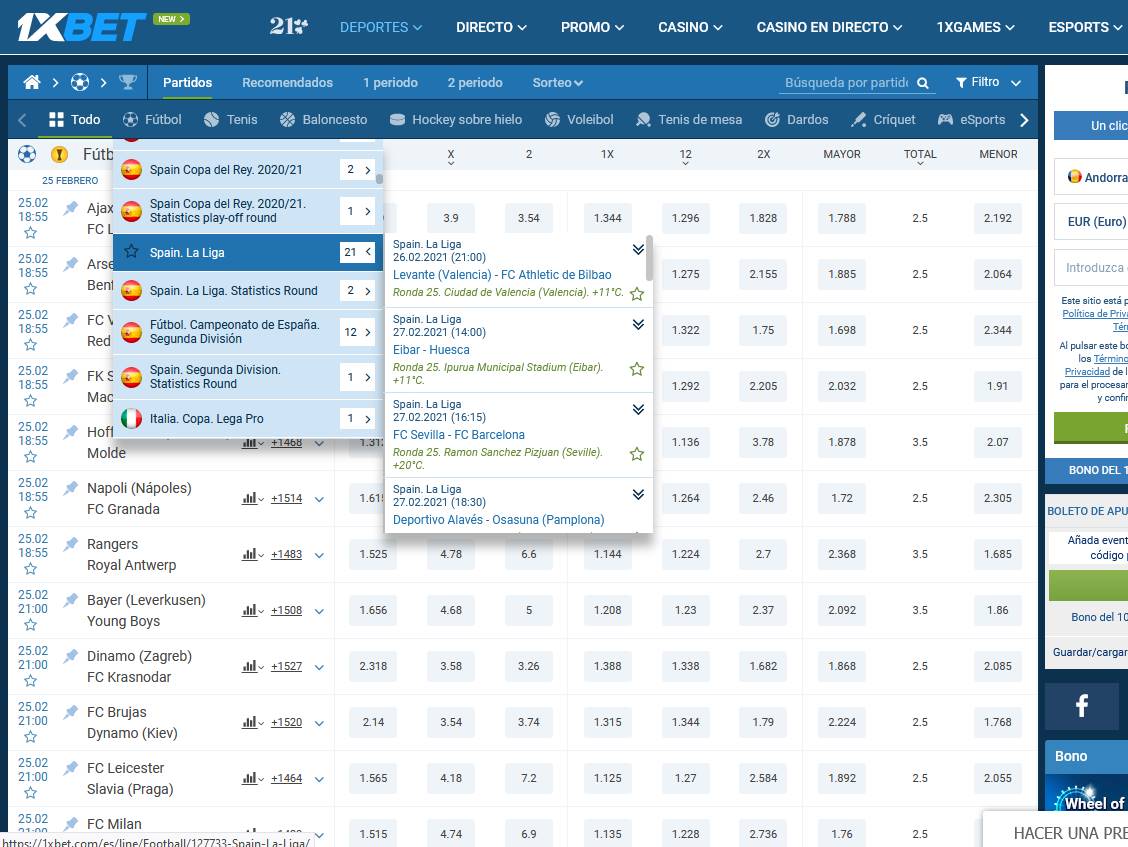This screenshot has height=847, width=1128.
Task: Click the match search input field
Action: click(847, 83)
